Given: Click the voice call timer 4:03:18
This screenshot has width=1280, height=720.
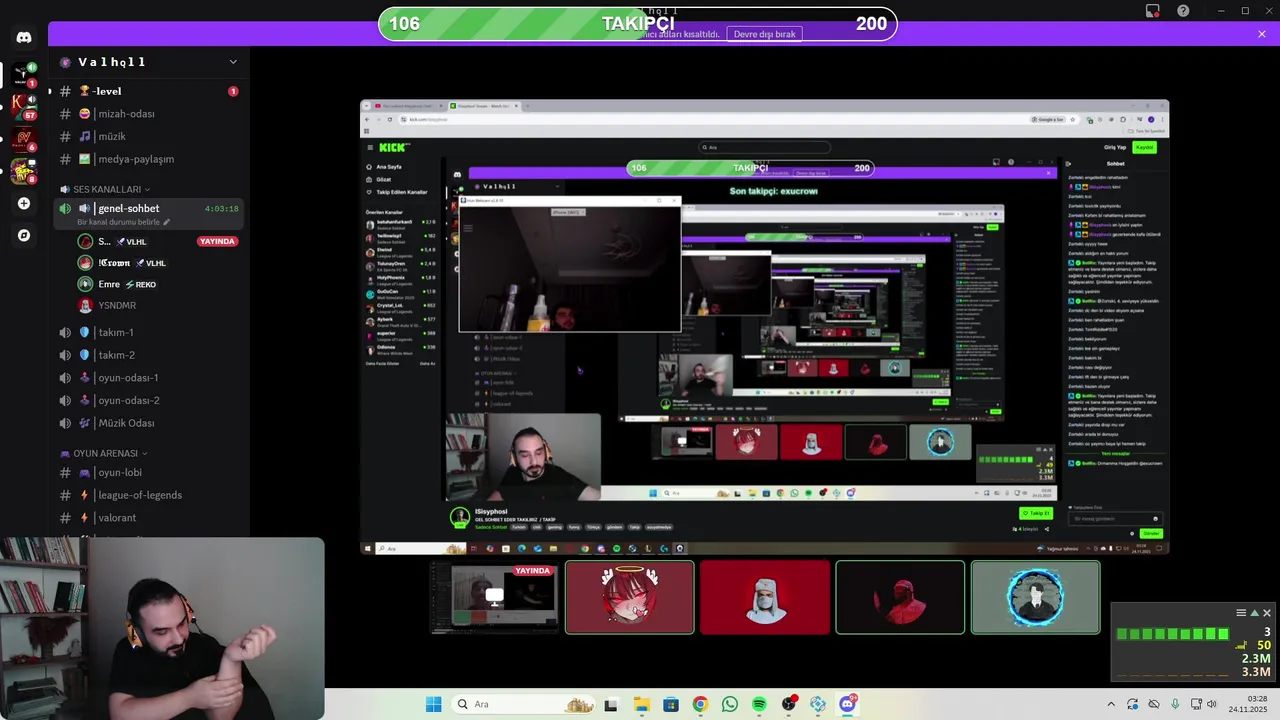Looking at the screenshot, I should 221,209.
